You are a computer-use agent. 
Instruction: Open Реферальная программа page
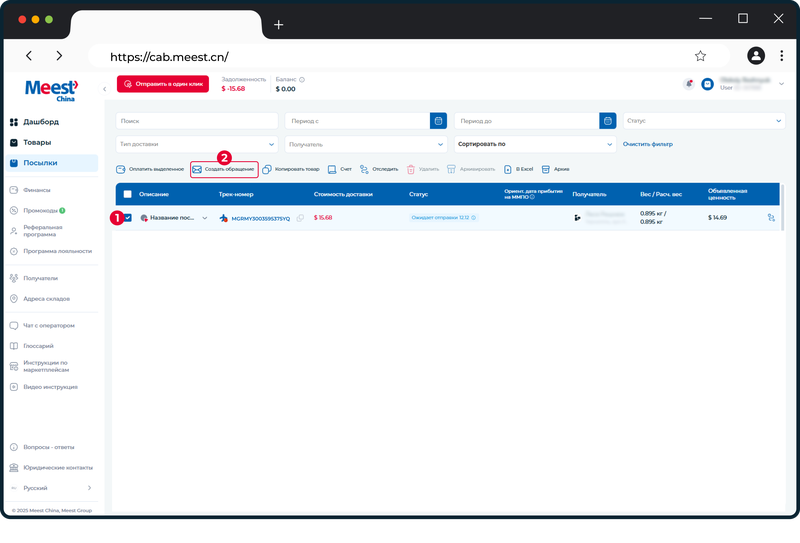37,231
